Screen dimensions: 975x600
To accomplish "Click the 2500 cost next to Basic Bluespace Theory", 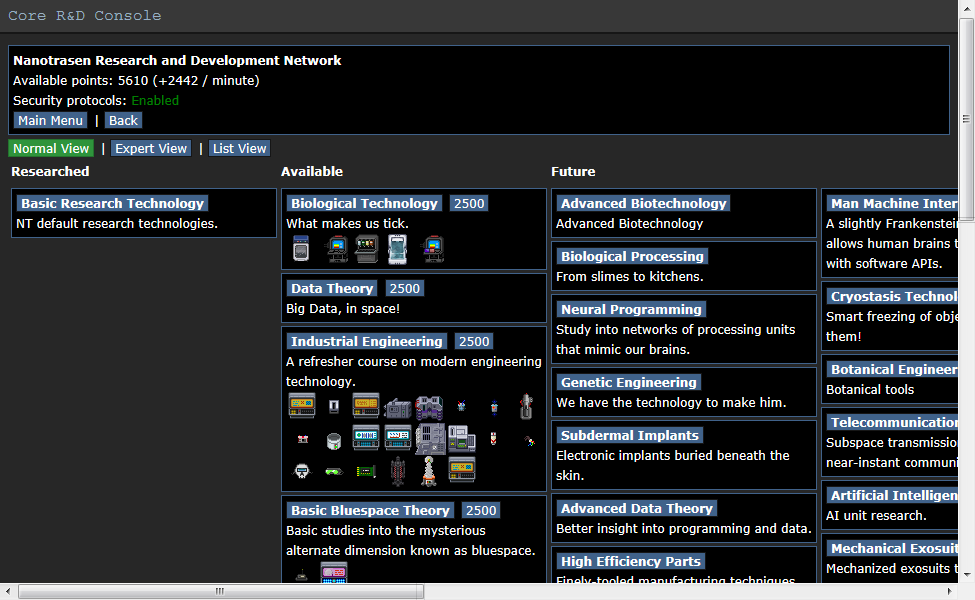I will [481, 510].
